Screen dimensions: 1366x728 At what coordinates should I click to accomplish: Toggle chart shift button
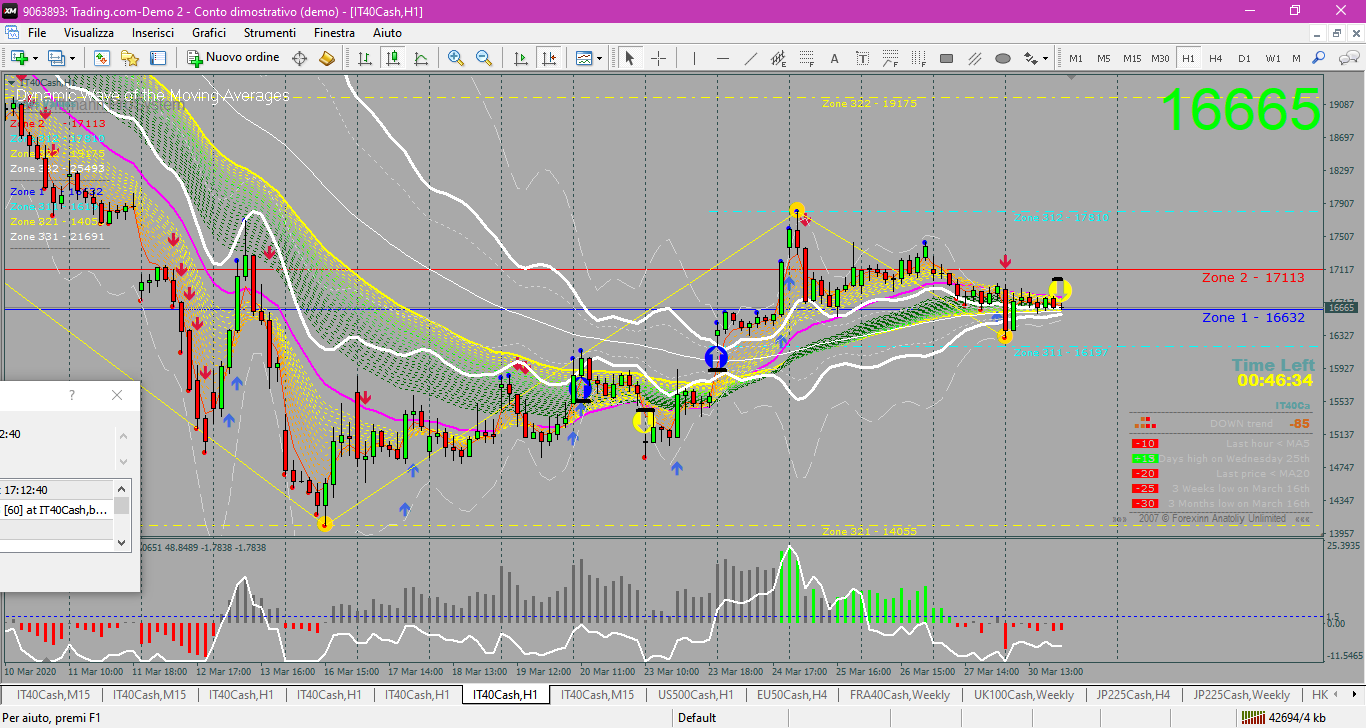pos(548,58)
